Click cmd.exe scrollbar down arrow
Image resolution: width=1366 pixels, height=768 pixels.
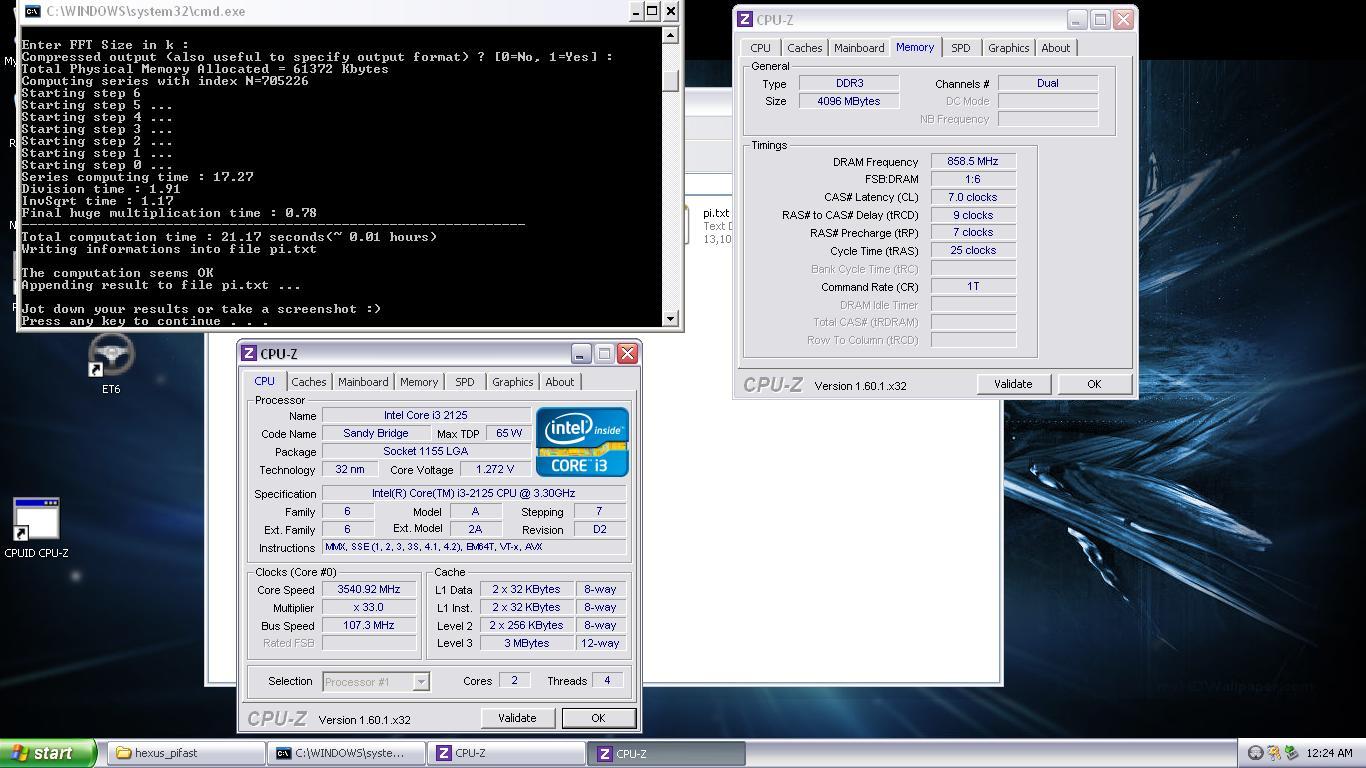[671, 319]
